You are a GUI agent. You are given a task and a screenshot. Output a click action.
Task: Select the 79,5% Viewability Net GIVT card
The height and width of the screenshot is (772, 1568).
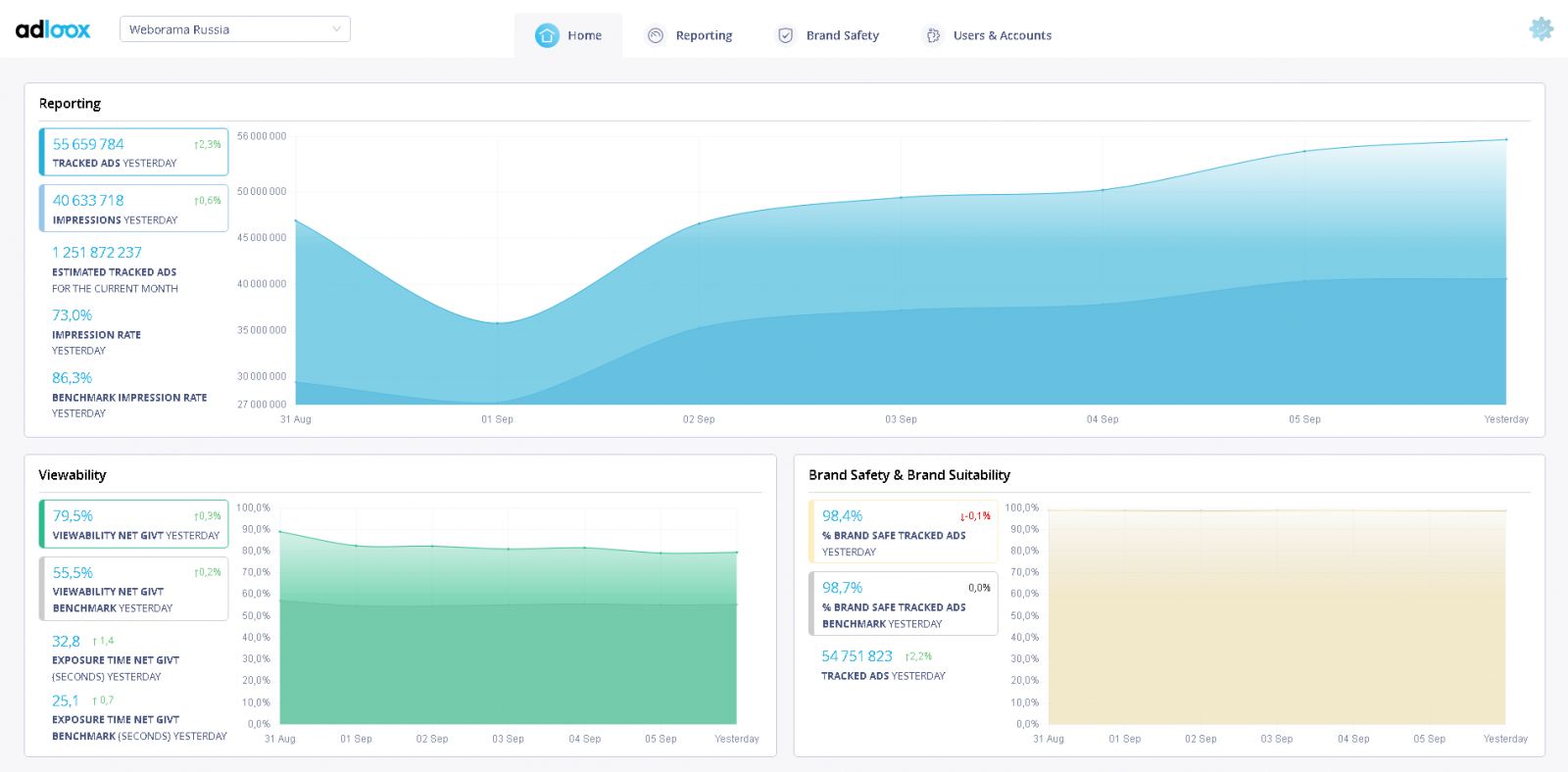point(134,524)
